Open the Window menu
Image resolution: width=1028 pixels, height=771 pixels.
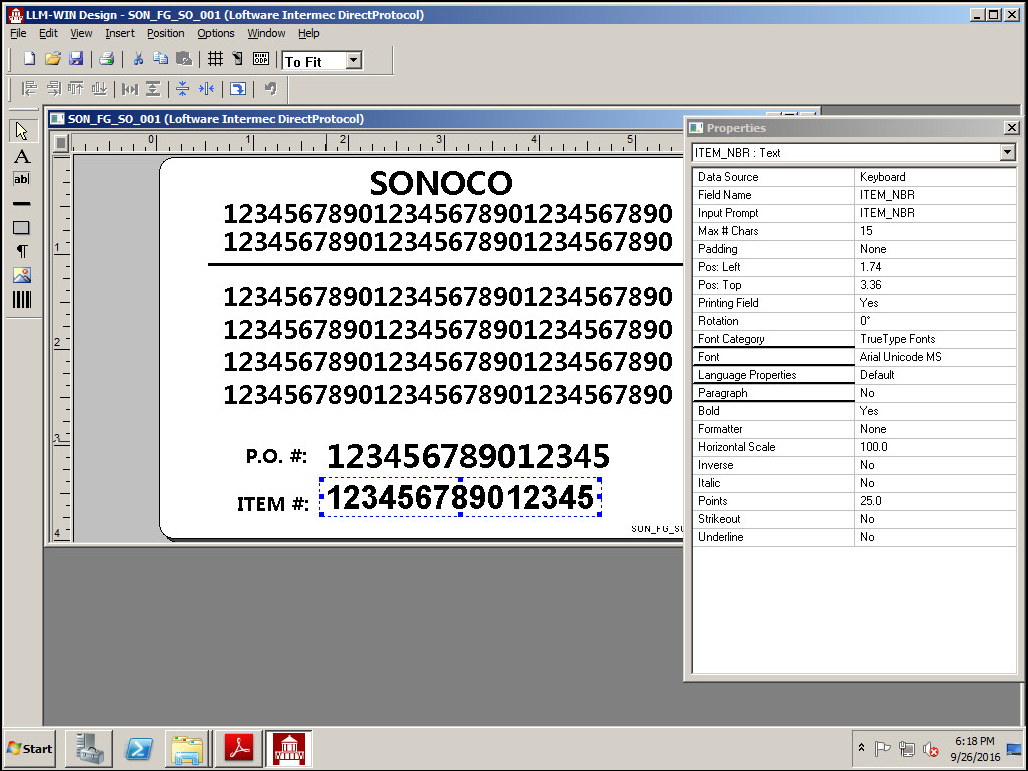(266, 33)
